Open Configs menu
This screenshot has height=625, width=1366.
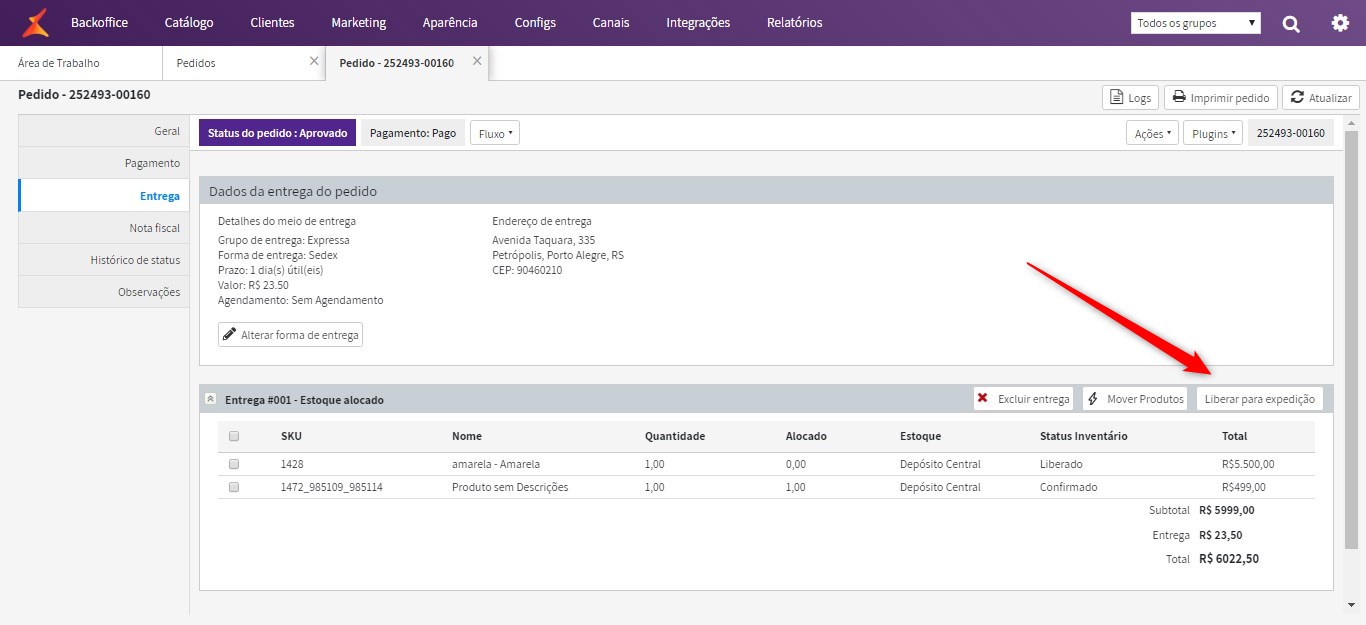click(x=535, y=22)
